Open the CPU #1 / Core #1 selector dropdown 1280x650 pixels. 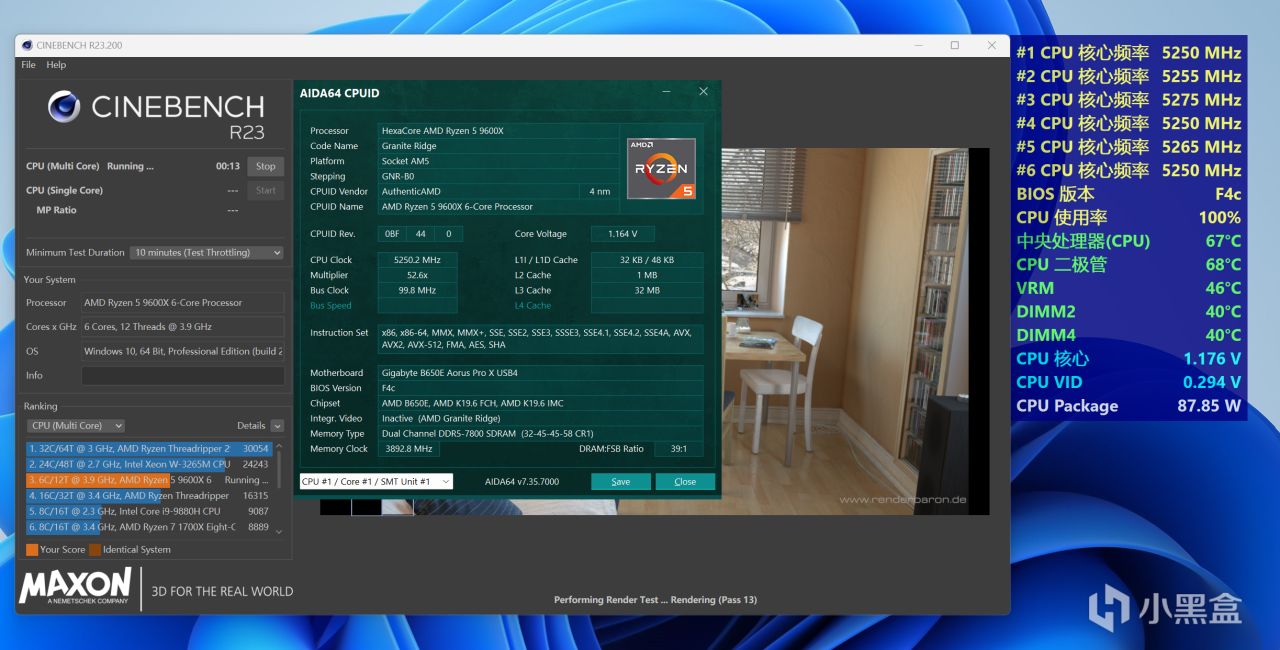pyautogui.click(x=376, y=482)
